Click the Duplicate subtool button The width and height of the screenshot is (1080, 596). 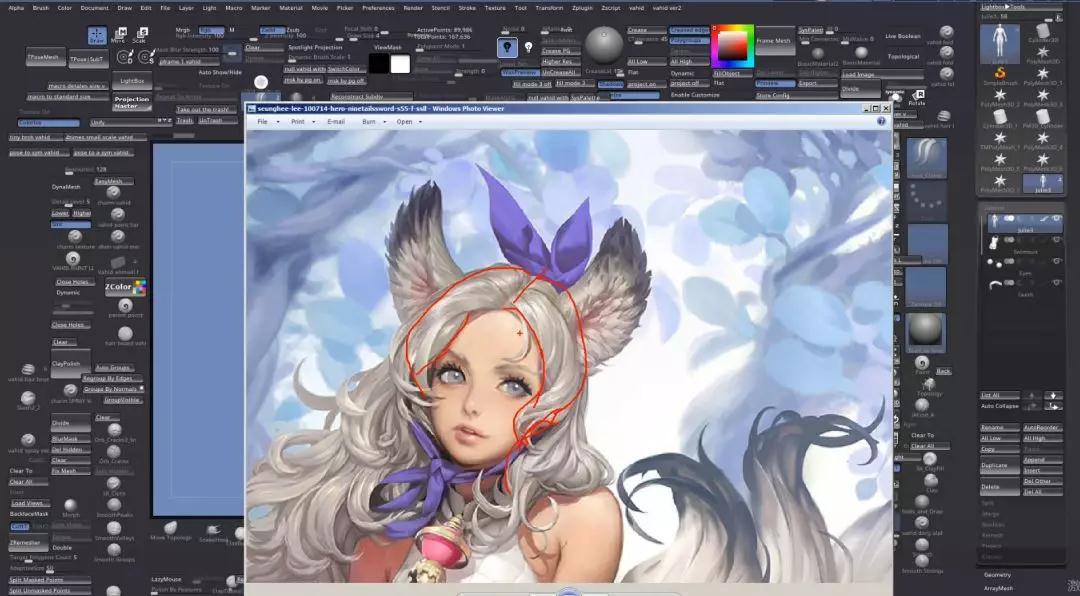[x=1000, y=465]
